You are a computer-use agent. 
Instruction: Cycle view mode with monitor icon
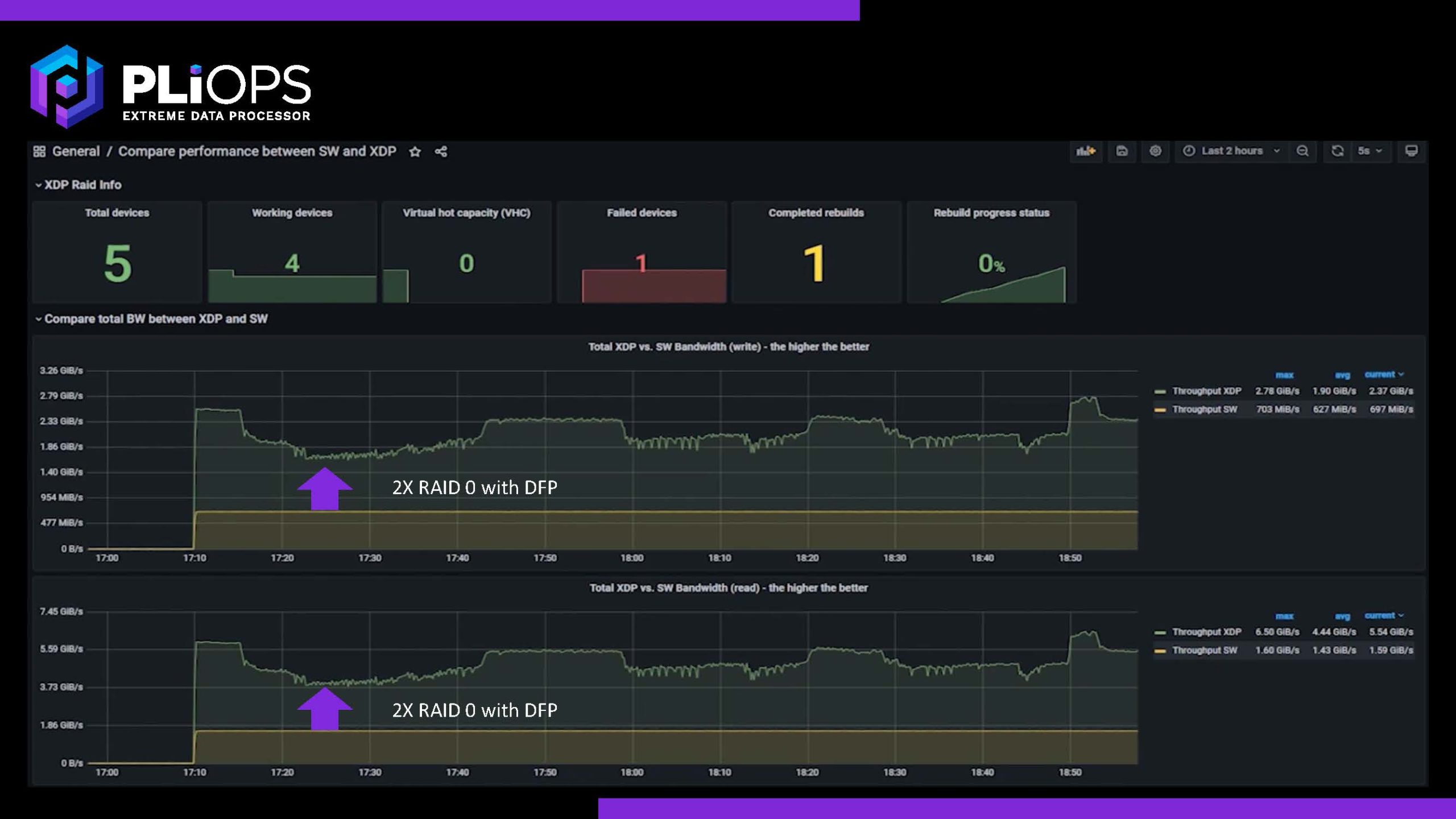tap(1411, 151)
